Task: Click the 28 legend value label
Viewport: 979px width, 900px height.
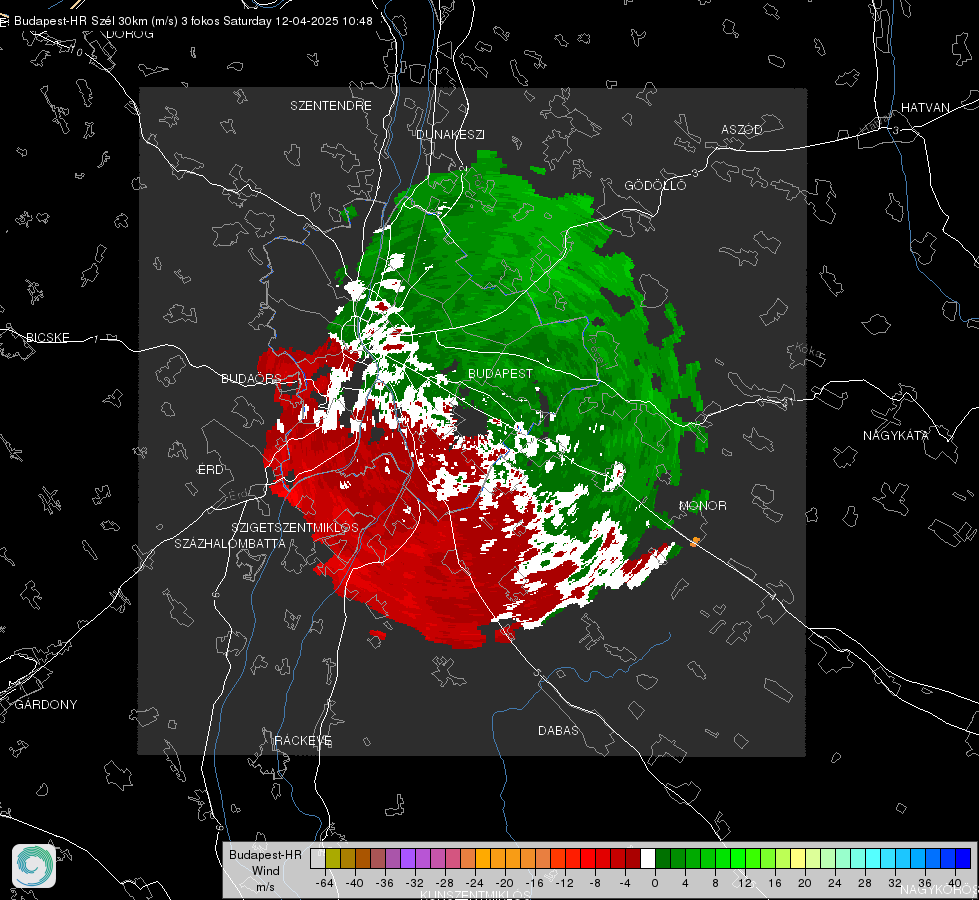Action: [864, 883]
